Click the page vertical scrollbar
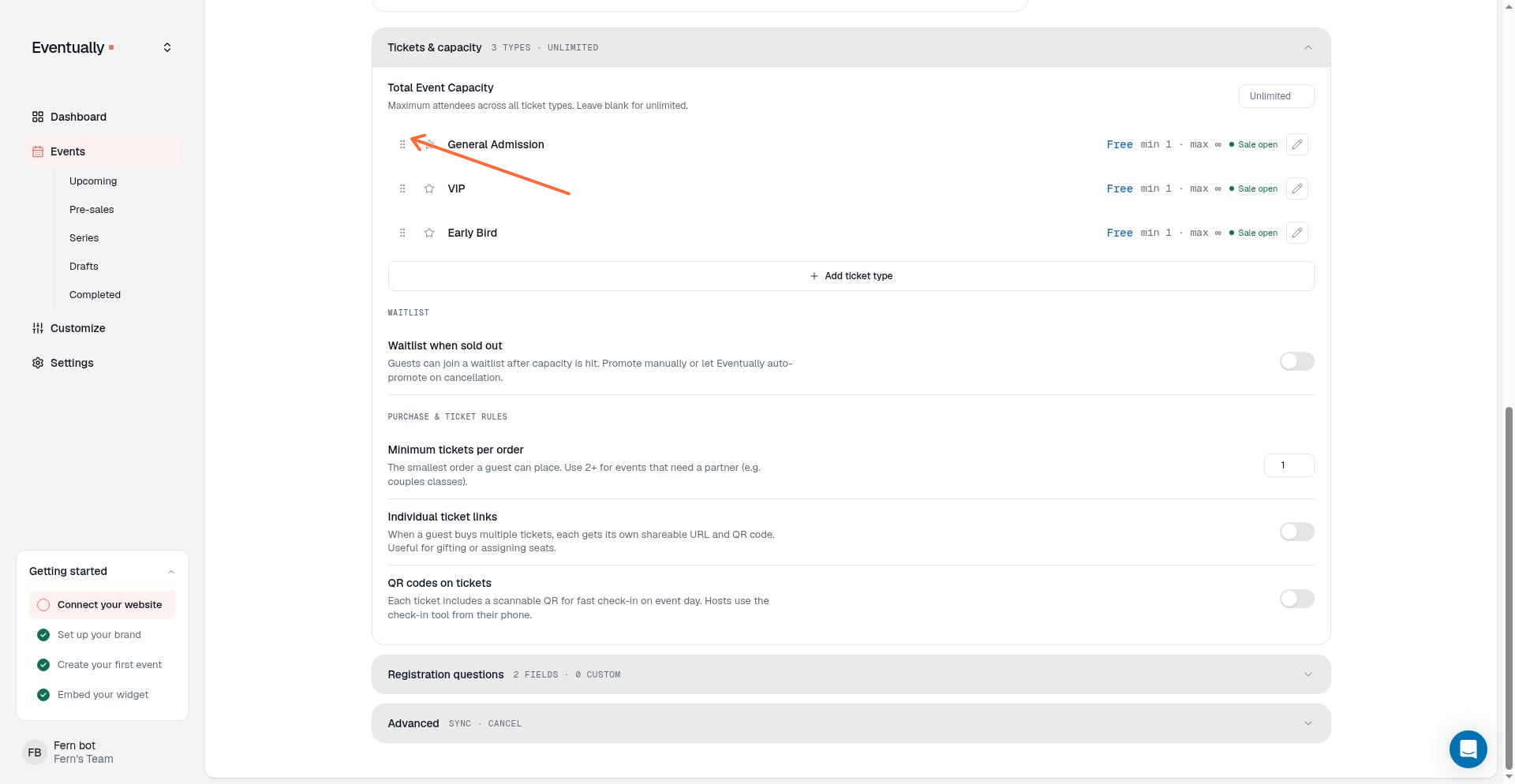Image resolution: width=1515 pixels, height=784 pixels. coord(1509,588)
